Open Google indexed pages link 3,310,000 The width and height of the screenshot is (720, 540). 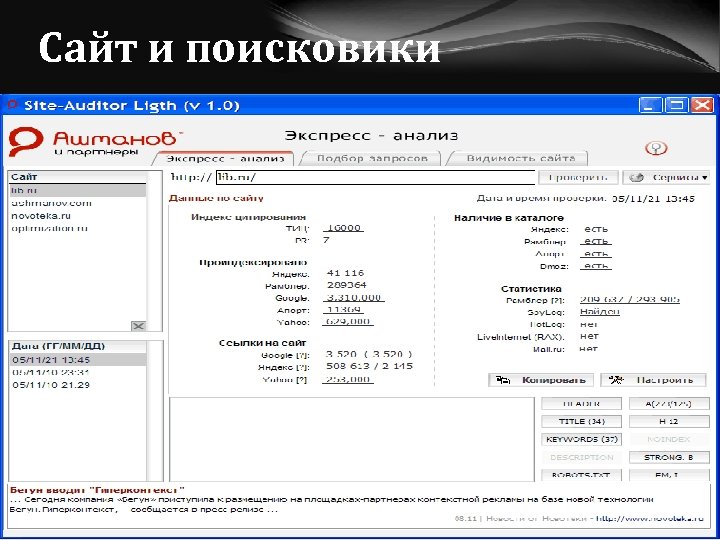coord(354,298)
